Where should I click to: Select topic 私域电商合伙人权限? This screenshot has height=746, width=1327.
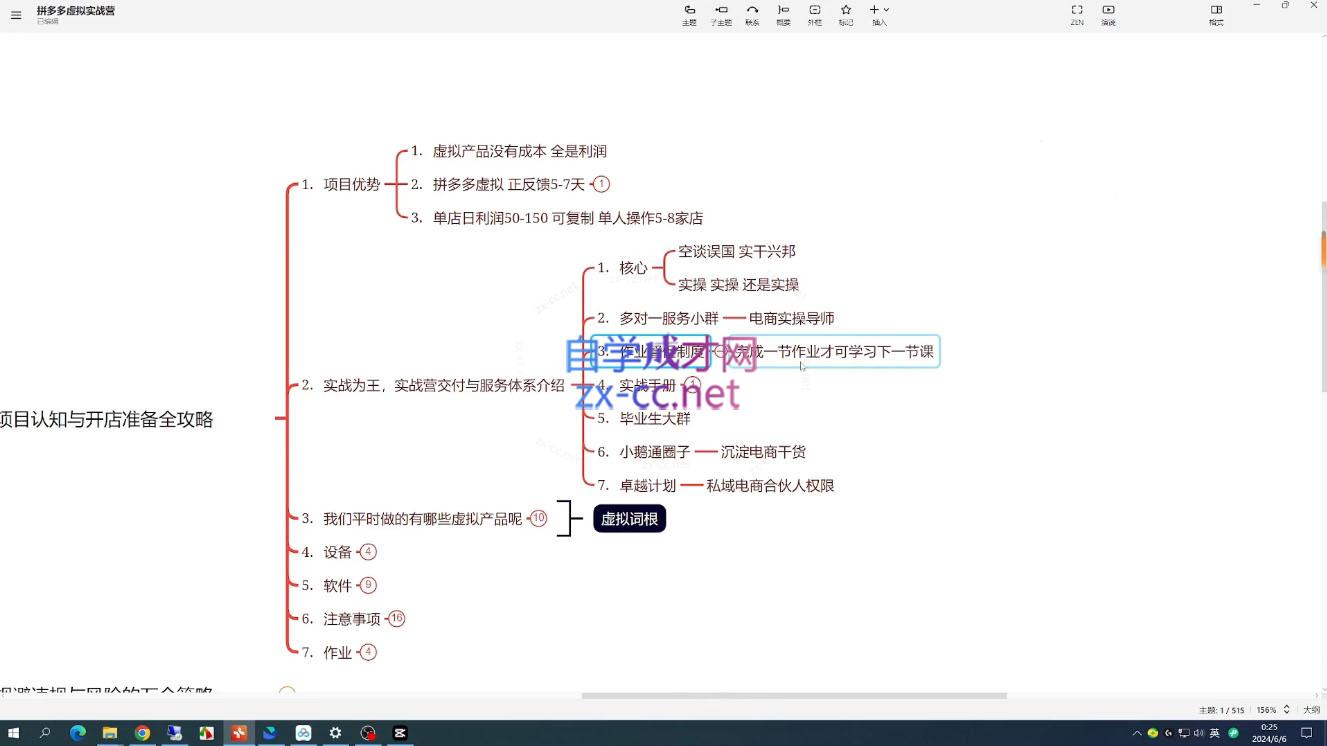[x=770, y=485]
